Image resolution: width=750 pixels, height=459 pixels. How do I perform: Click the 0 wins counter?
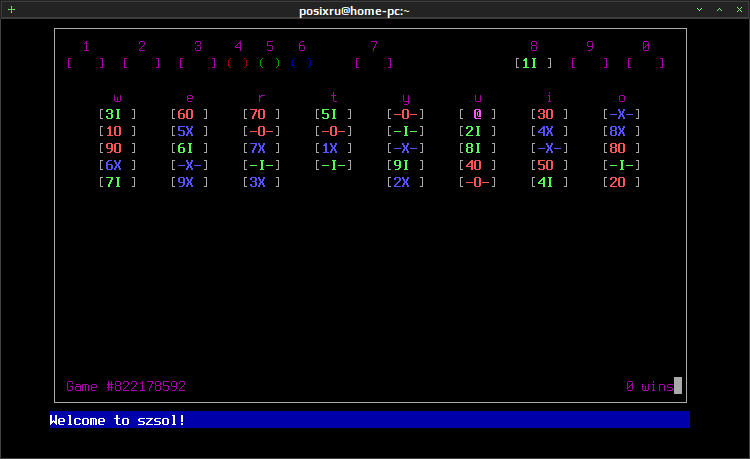pyautogui.click(x=650, y=386)
